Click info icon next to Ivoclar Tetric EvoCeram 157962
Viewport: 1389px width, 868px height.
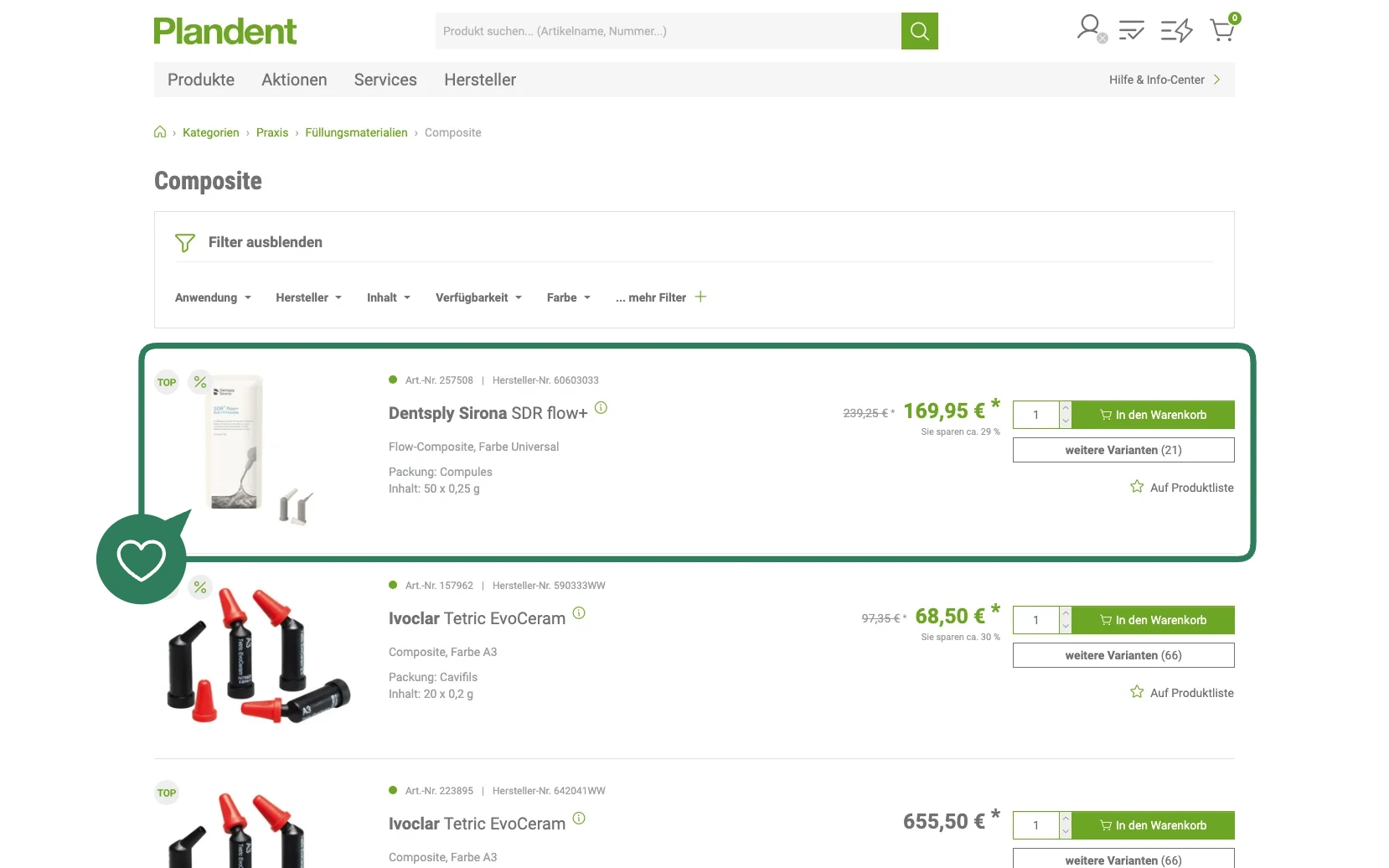579,613
